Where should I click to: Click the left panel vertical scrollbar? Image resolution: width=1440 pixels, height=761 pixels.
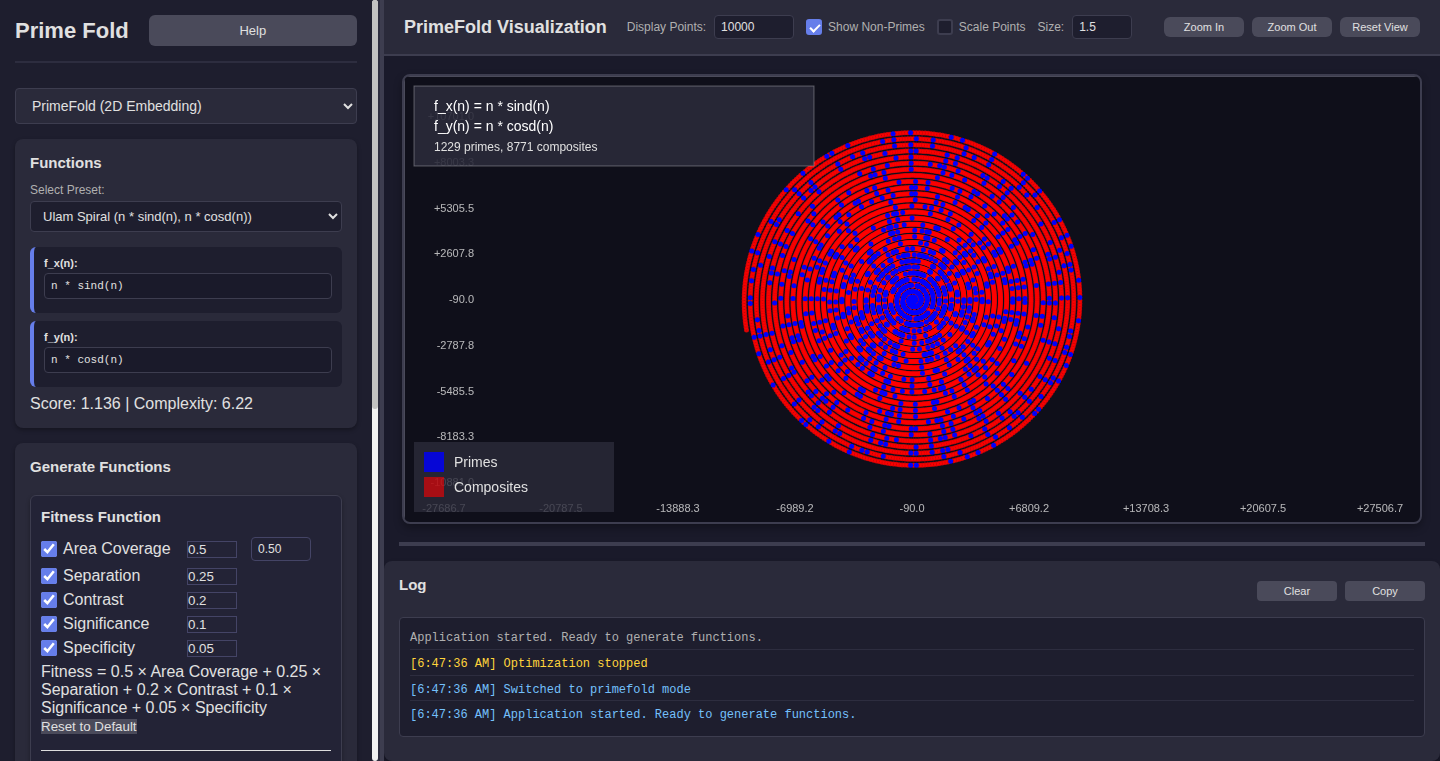[x=376, y=205]
